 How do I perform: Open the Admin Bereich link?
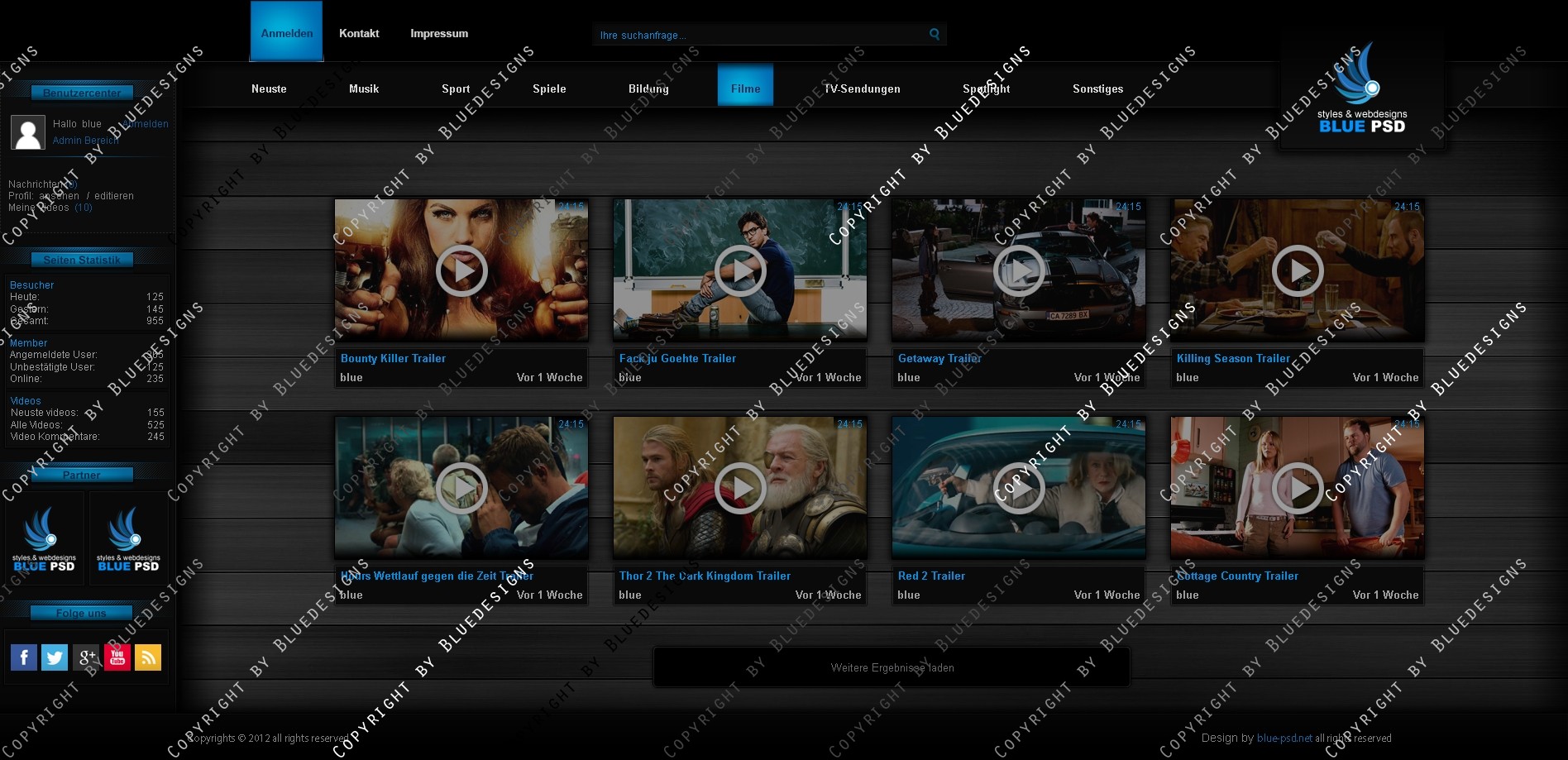[86, 141]
